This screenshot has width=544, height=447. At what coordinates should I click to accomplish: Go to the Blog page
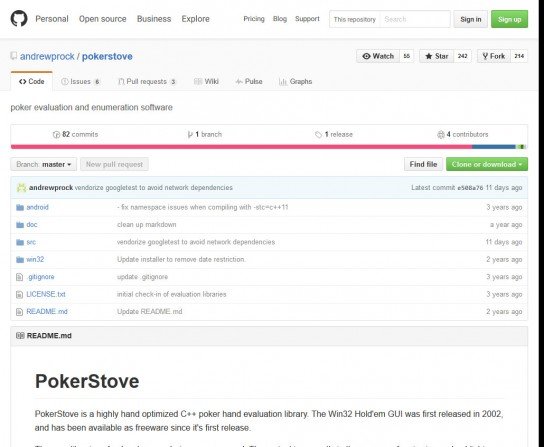280,19
